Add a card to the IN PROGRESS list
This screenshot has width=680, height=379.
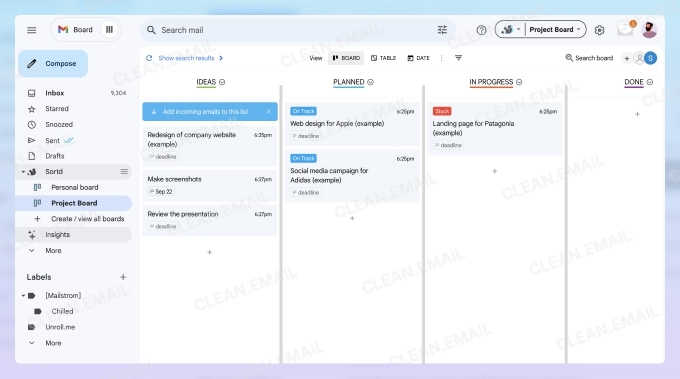[494, 171]
